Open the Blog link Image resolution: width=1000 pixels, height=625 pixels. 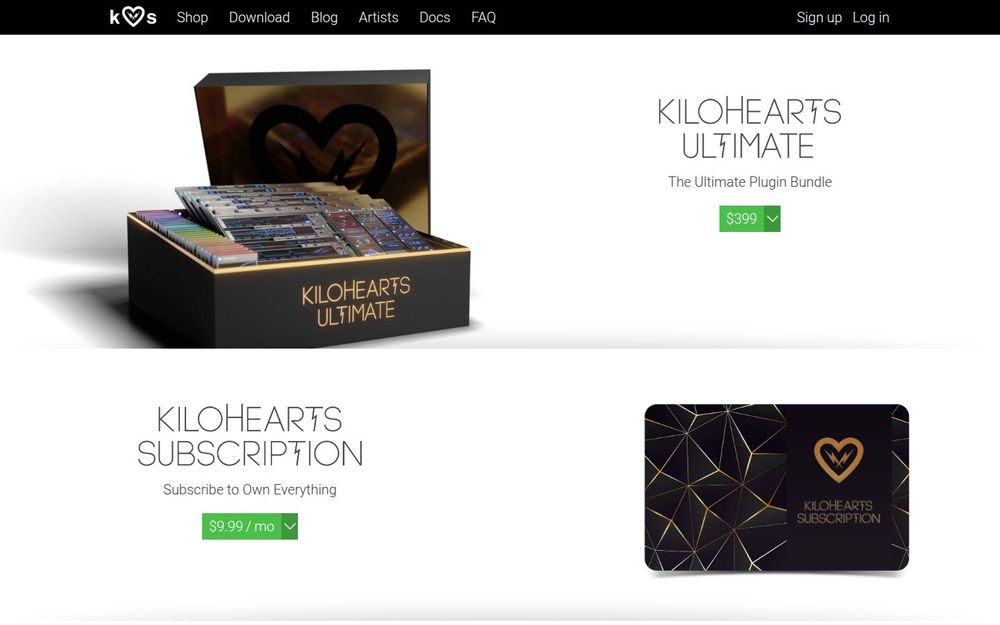[324, 17]
